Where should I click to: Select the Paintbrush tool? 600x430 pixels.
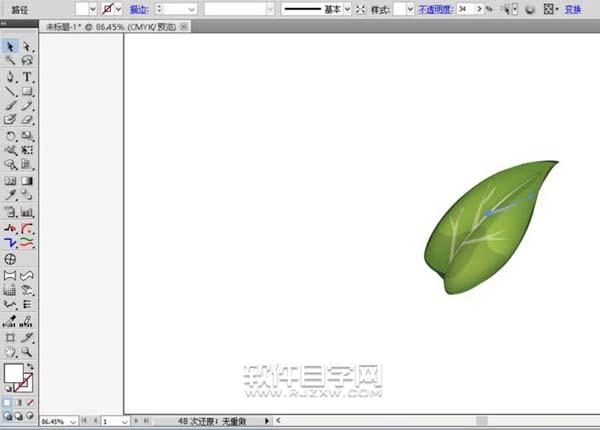pyautogui.click(x=10, y=105)
